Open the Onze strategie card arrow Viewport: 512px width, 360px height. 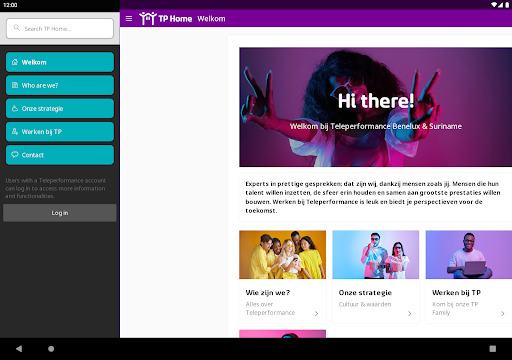click(410, 313)
